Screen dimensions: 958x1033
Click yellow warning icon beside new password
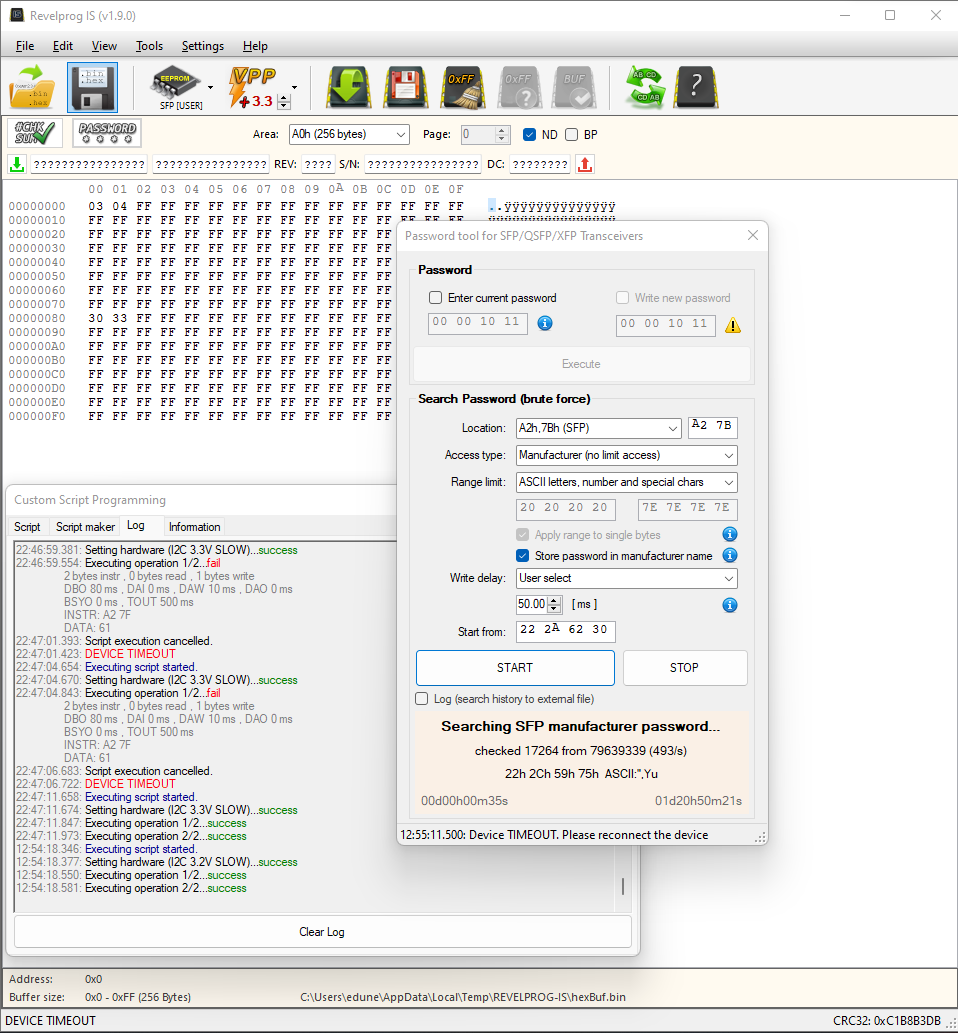(733, 325)
